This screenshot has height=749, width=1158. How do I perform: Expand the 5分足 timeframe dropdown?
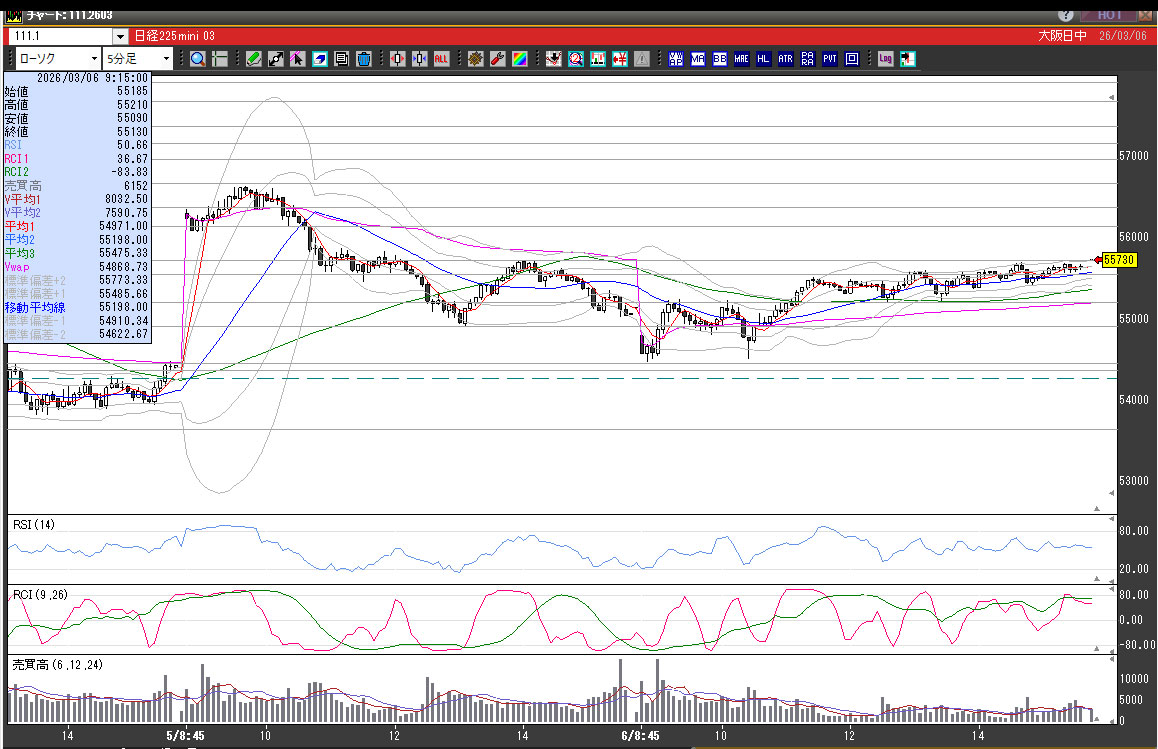coord(166,59)
